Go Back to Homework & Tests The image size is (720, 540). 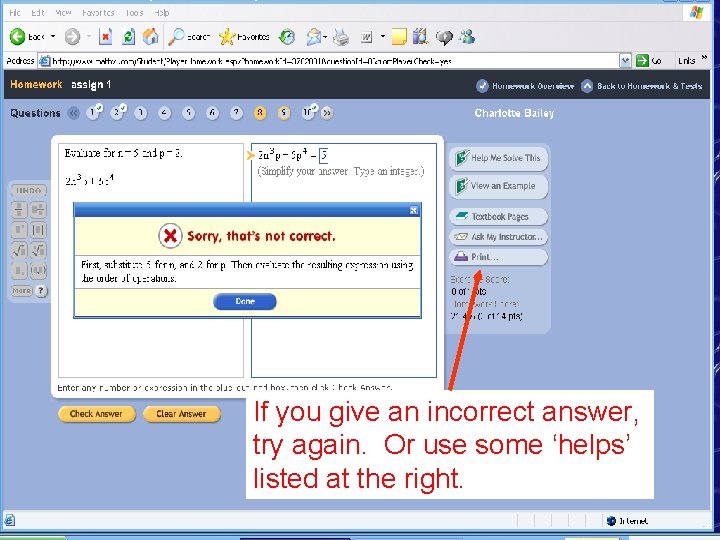coord(642,86)
